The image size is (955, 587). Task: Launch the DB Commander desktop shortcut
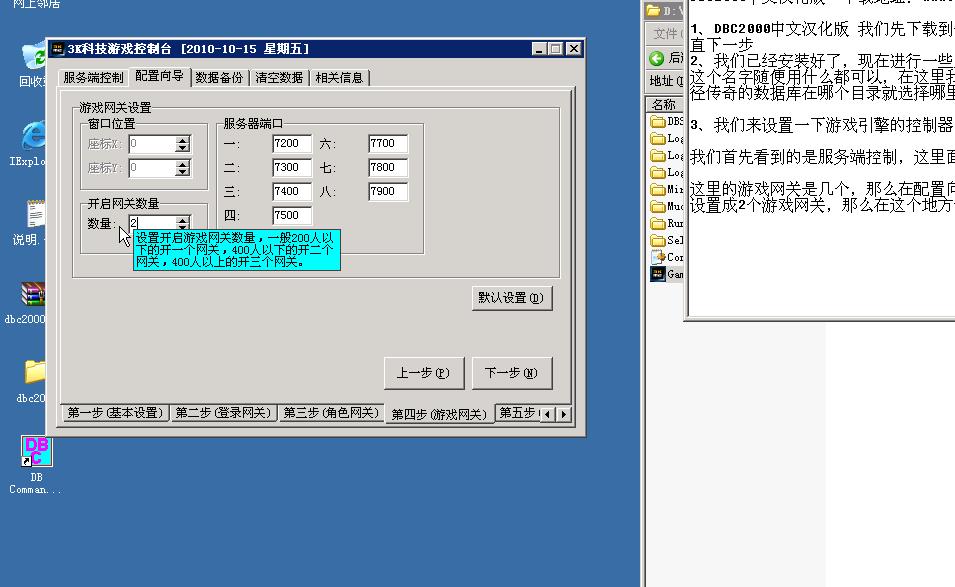pos(37,451)
